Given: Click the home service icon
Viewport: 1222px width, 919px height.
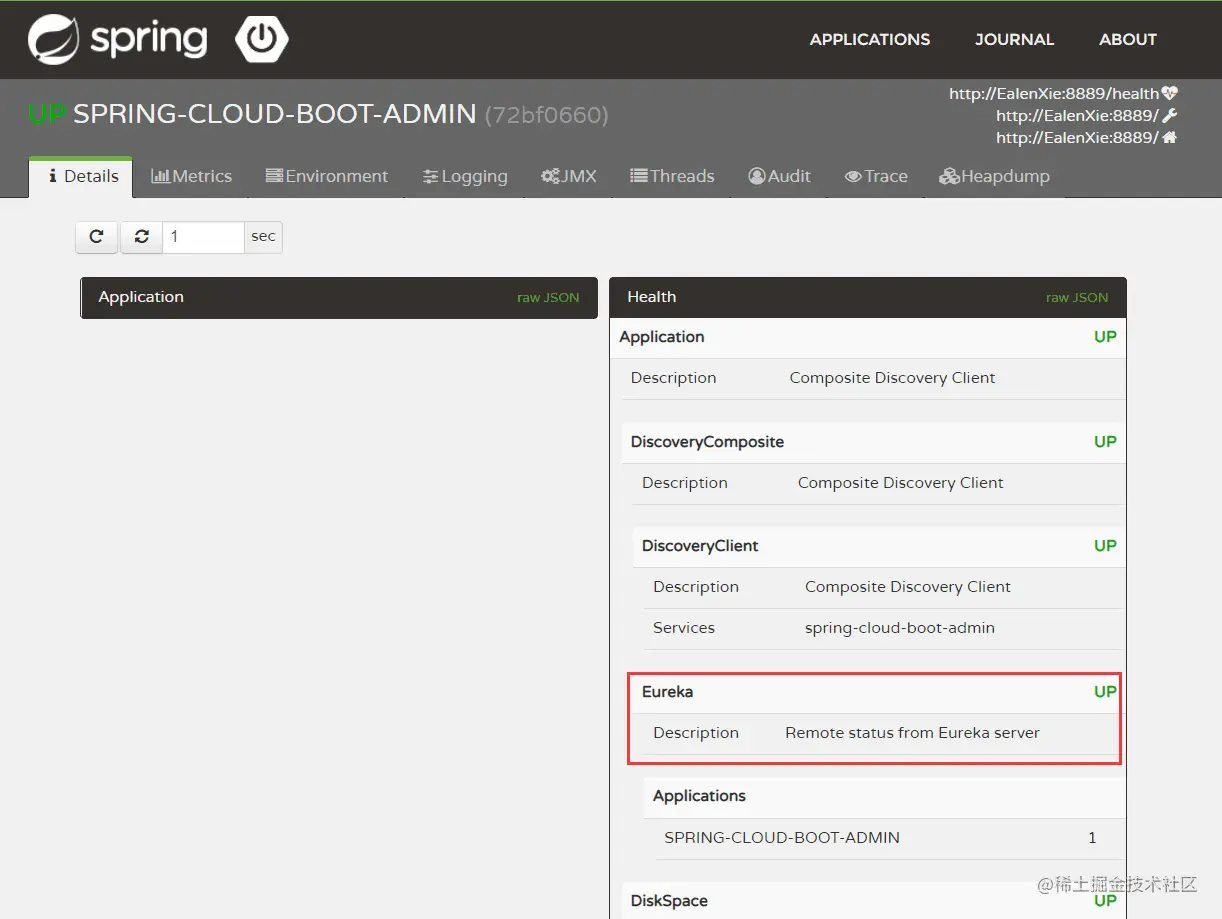Looking at the screenshot, I should click(x=1169, y=138).
